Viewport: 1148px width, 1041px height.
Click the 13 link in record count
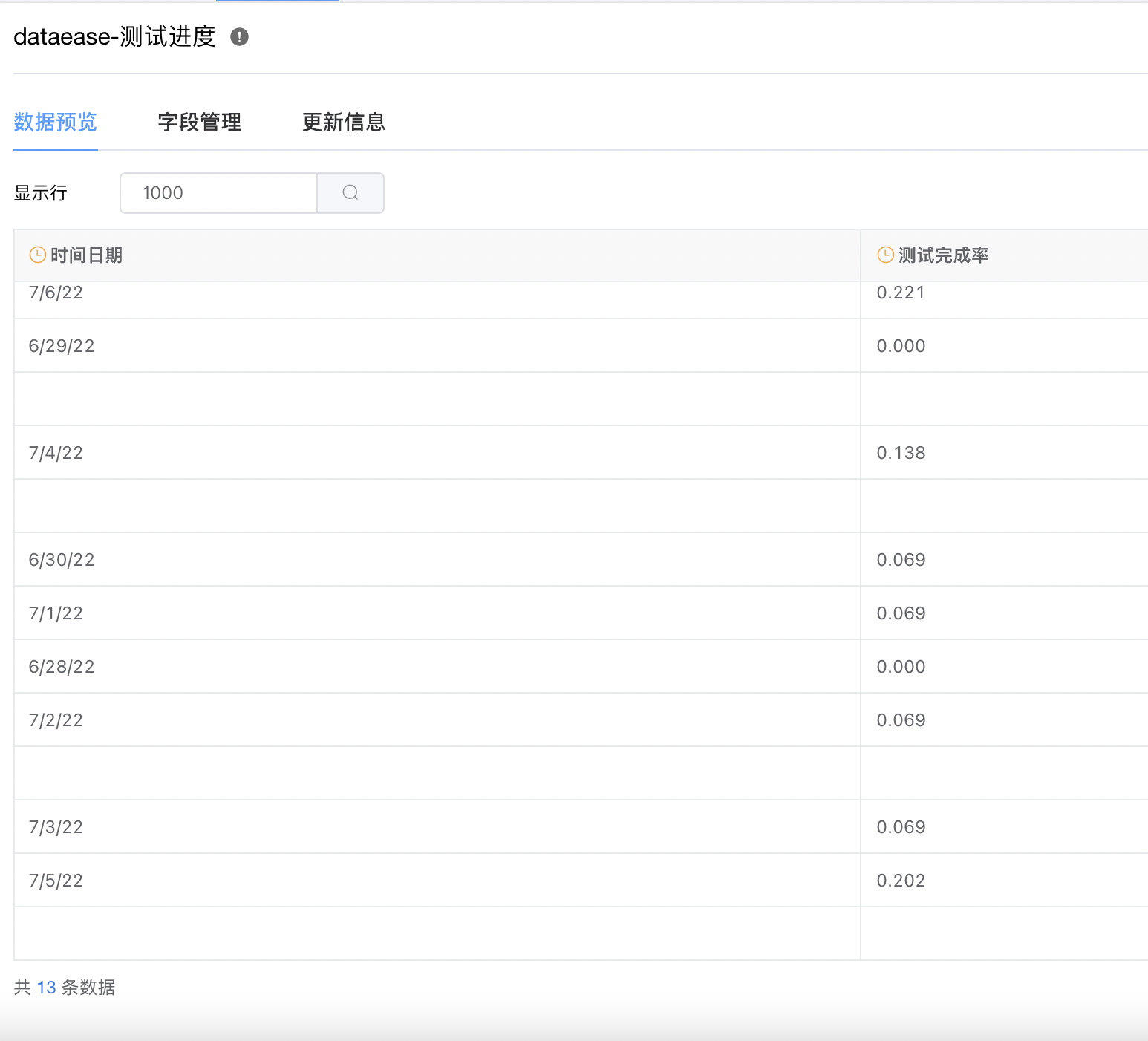45,988
